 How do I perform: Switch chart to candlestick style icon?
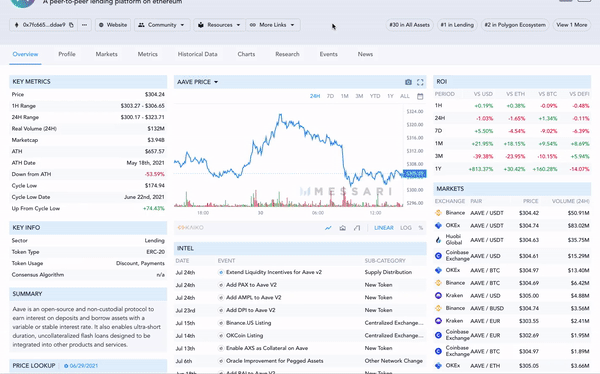click(x=342, y=228)
